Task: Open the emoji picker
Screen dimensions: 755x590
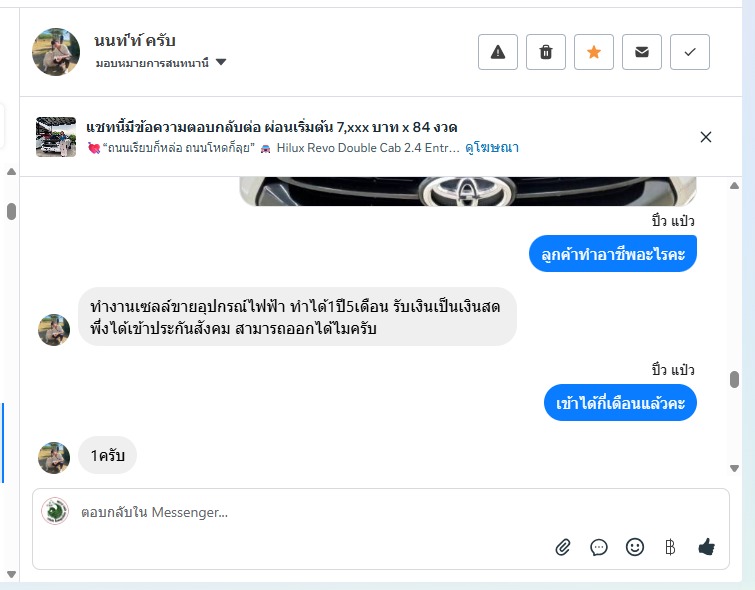Action: pos(634,547)
